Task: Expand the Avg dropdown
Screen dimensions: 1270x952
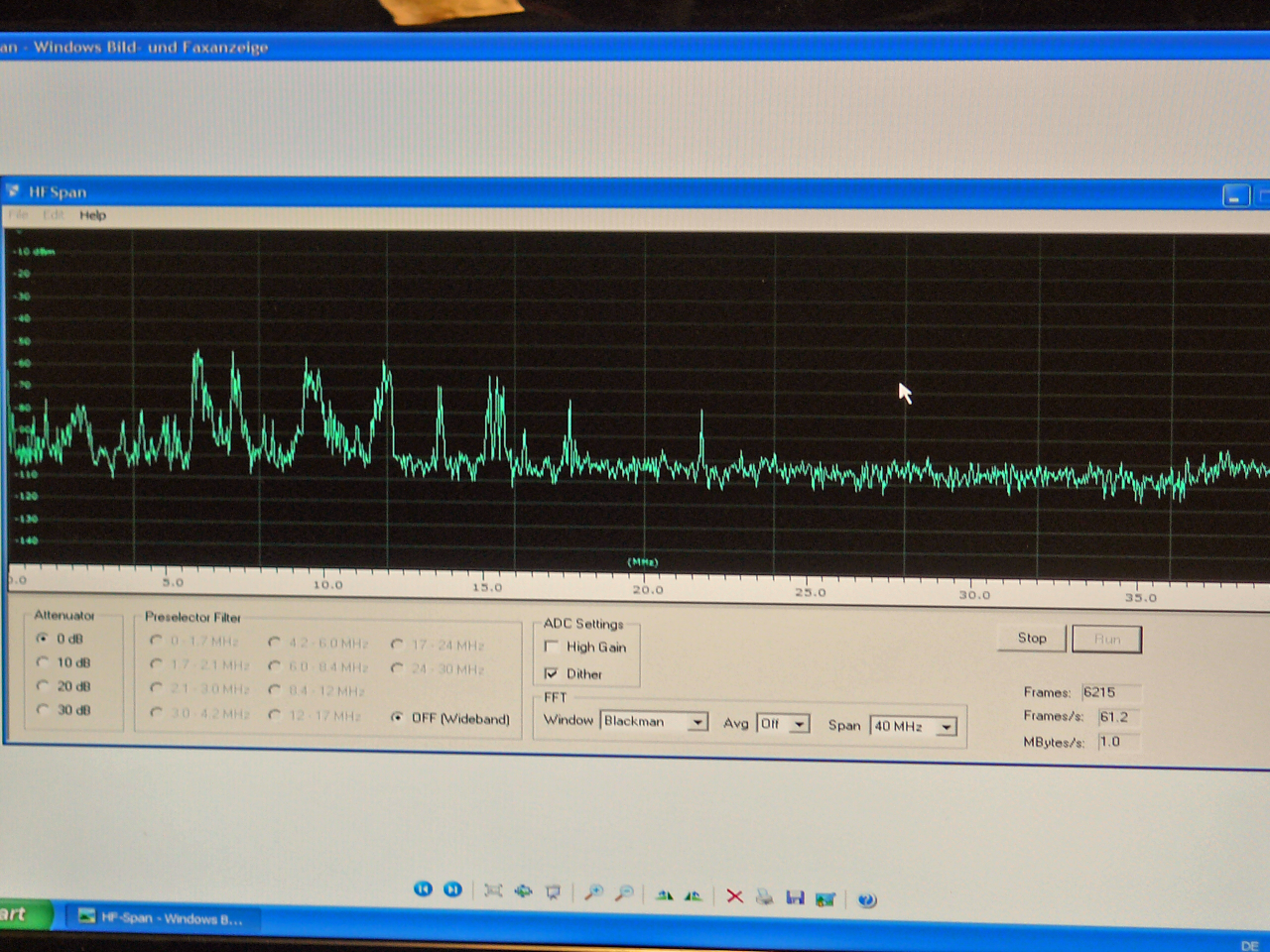Action: click(x=799, y=725)
